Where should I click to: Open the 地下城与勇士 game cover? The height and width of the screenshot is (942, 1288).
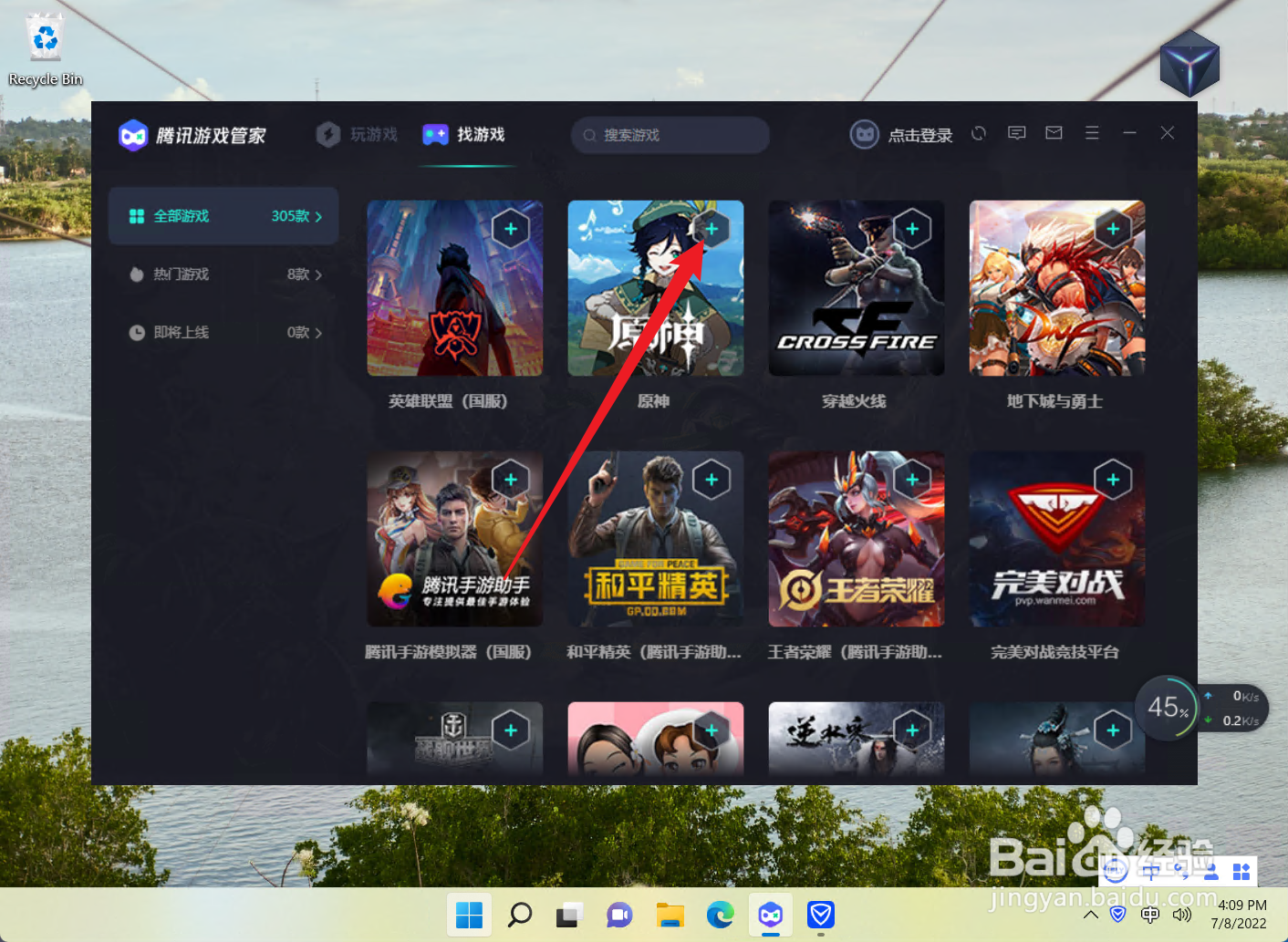tap(1057, 288)
